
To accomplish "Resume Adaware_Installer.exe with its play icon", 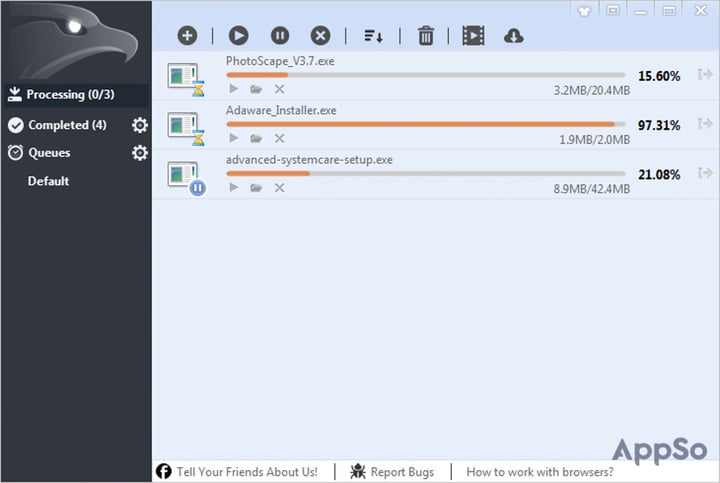I will point(234,138).
